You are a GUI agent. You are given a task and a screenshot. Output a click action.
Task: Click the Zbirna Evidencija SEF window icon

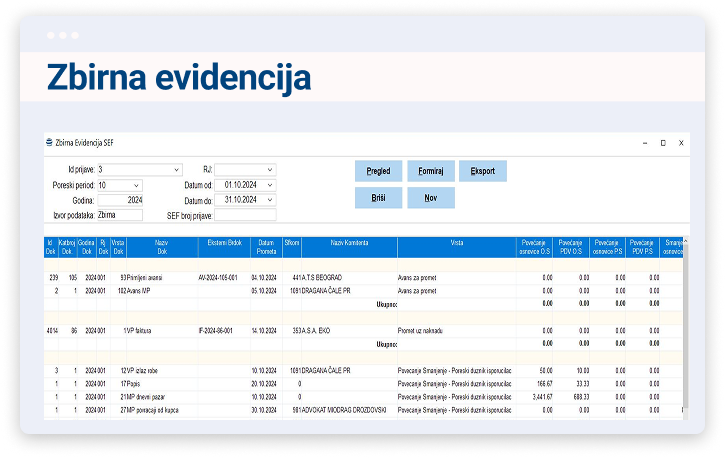tap(50, 143)
